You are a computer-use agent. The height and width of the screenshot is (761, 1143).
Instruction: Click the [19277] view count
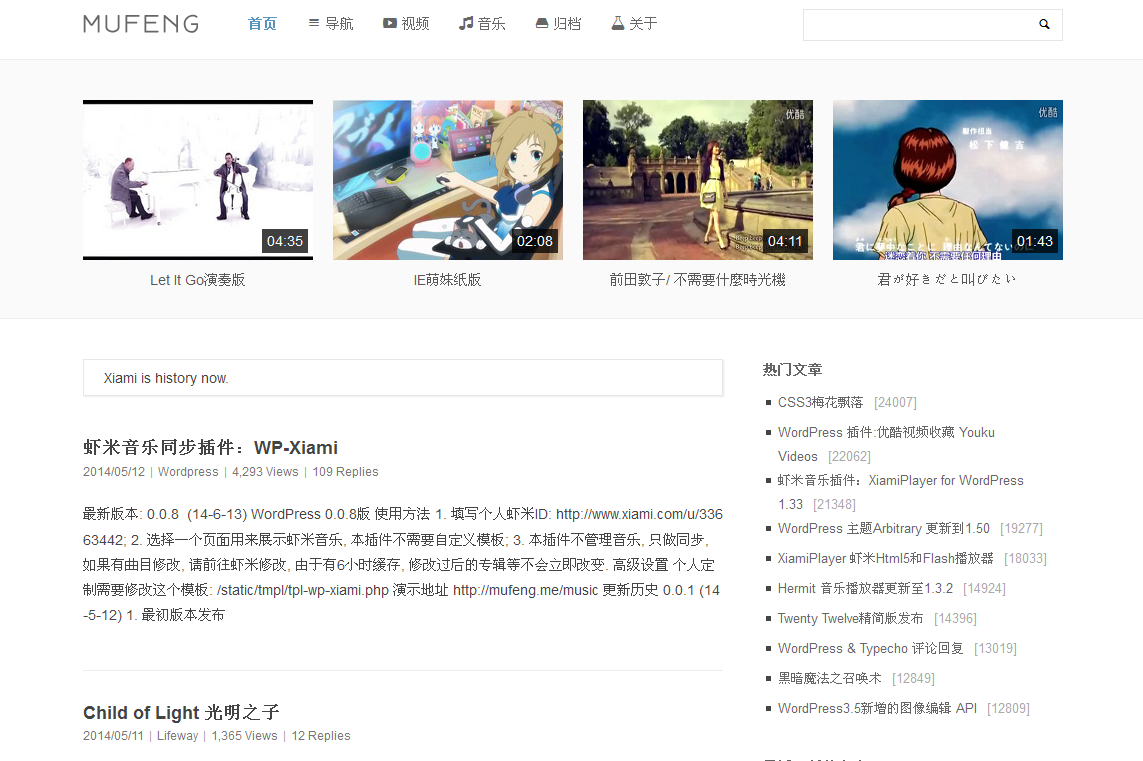tap(1021, 528)
